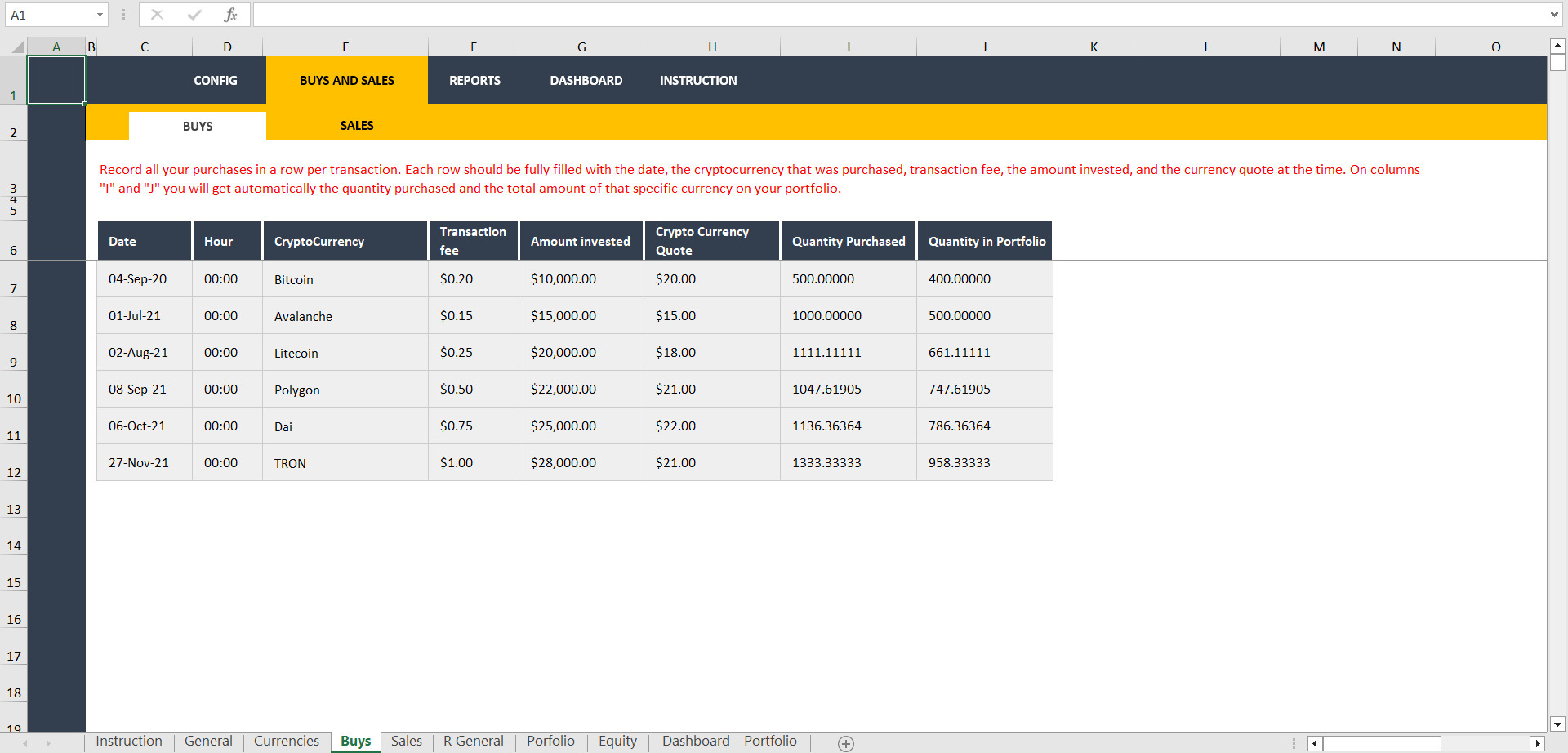
Task: Switch to the Equity sheet tab
Action: tap(617, 742)
